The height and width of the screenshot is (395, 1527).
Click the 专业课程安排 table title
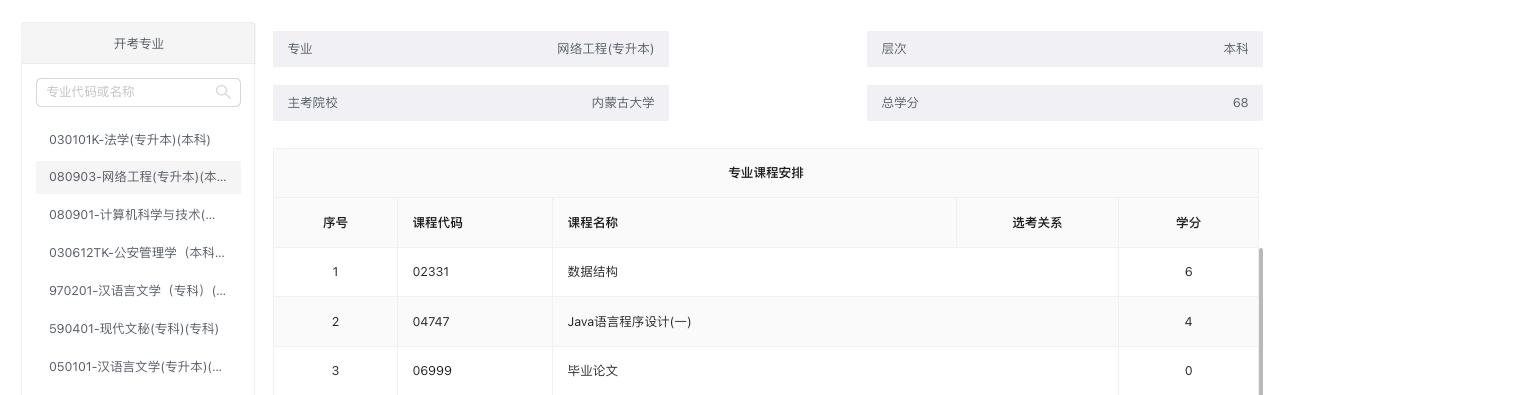pos(766,173)
